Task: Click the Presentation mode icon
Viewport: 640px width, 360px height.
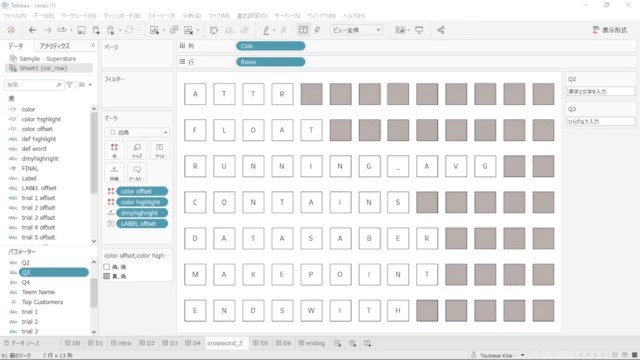Action: [419, 30]
